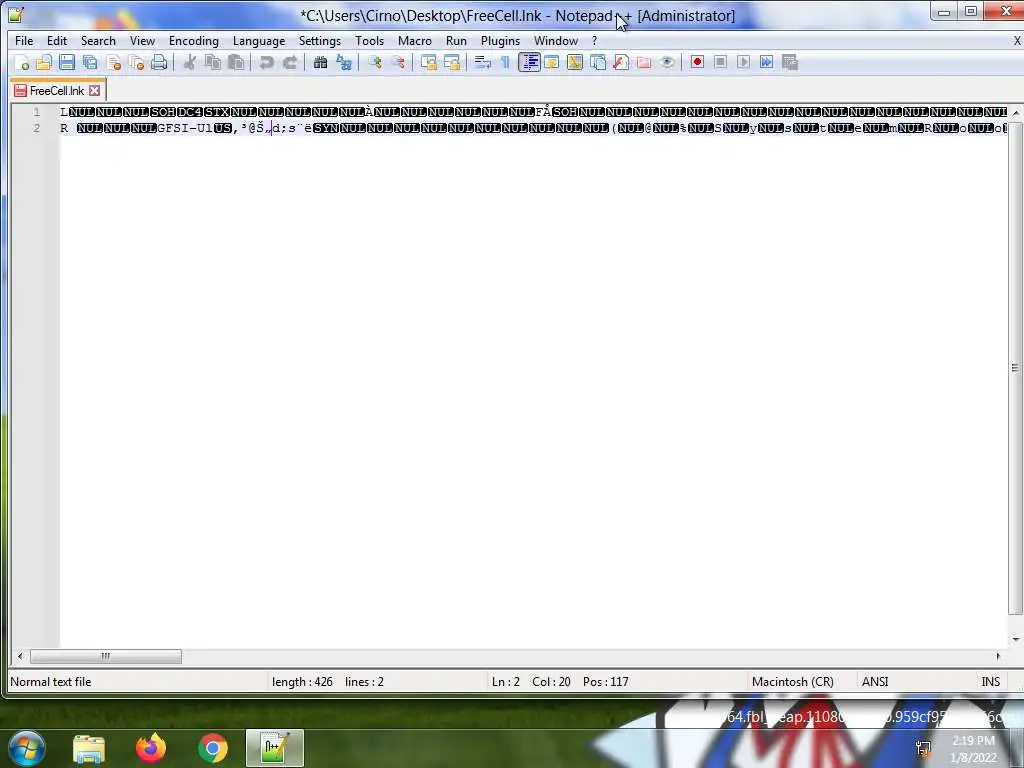
Task: Open the Language menu
Action: point(259,40)
